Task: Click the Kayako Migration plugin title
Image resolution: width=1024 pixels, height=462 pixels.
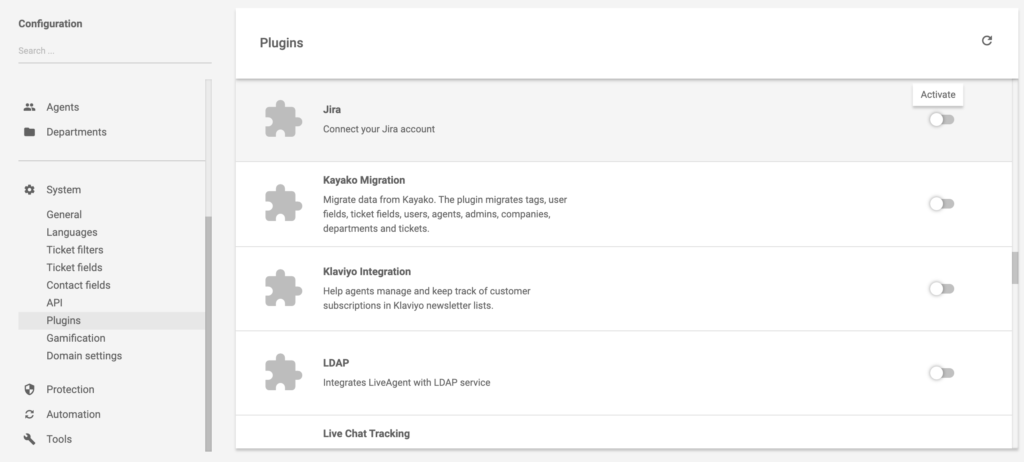Action: (364, 180)
